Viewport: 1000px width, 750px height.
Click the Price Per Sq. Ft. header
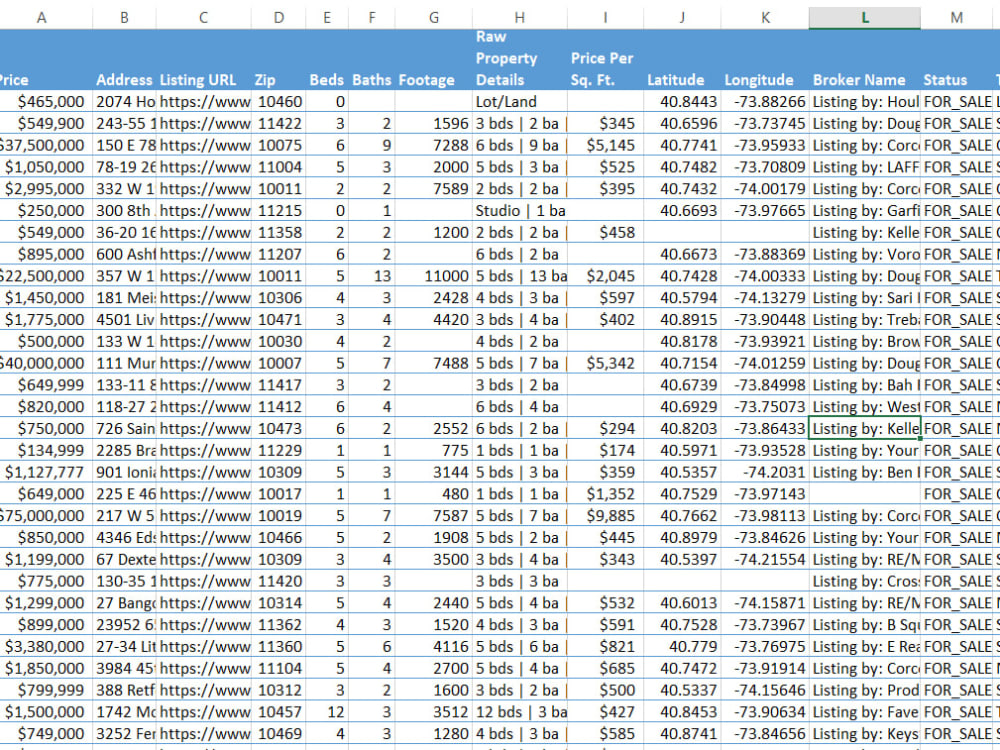pos(605,60)
